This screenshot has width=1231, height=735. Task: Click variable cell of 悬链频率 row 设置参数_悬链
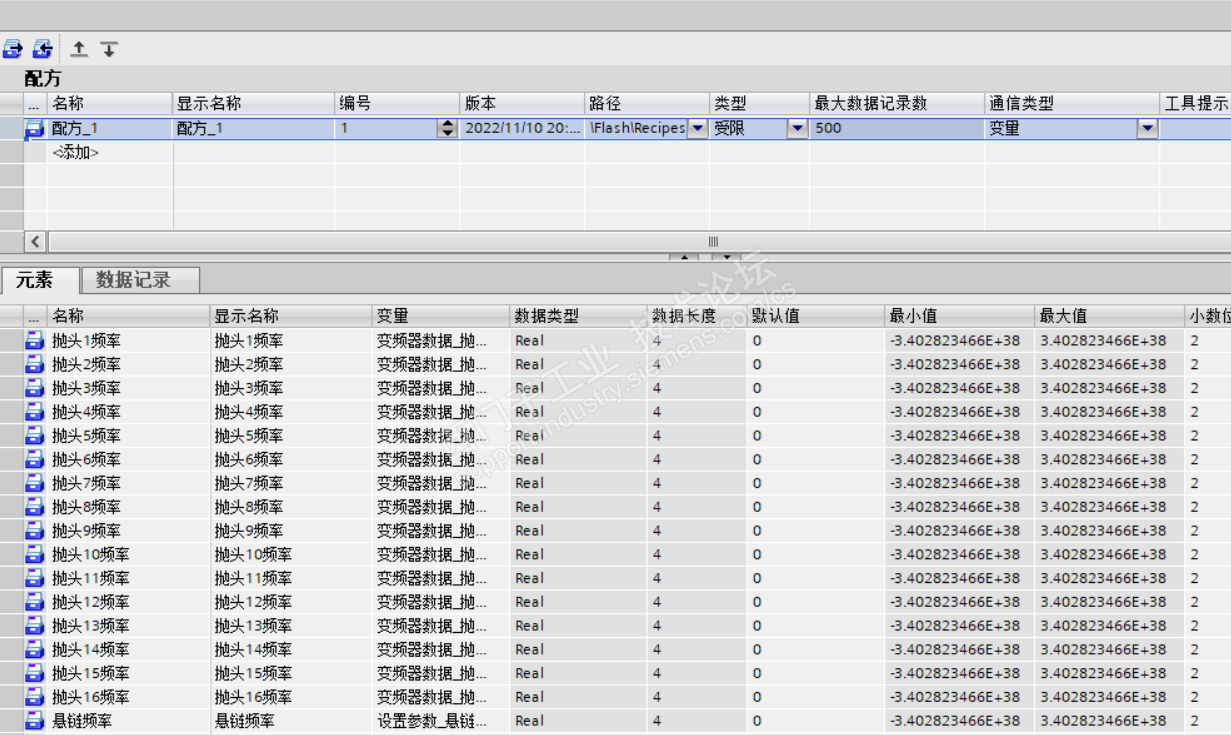pyautogui.click(x=441, y=720)
